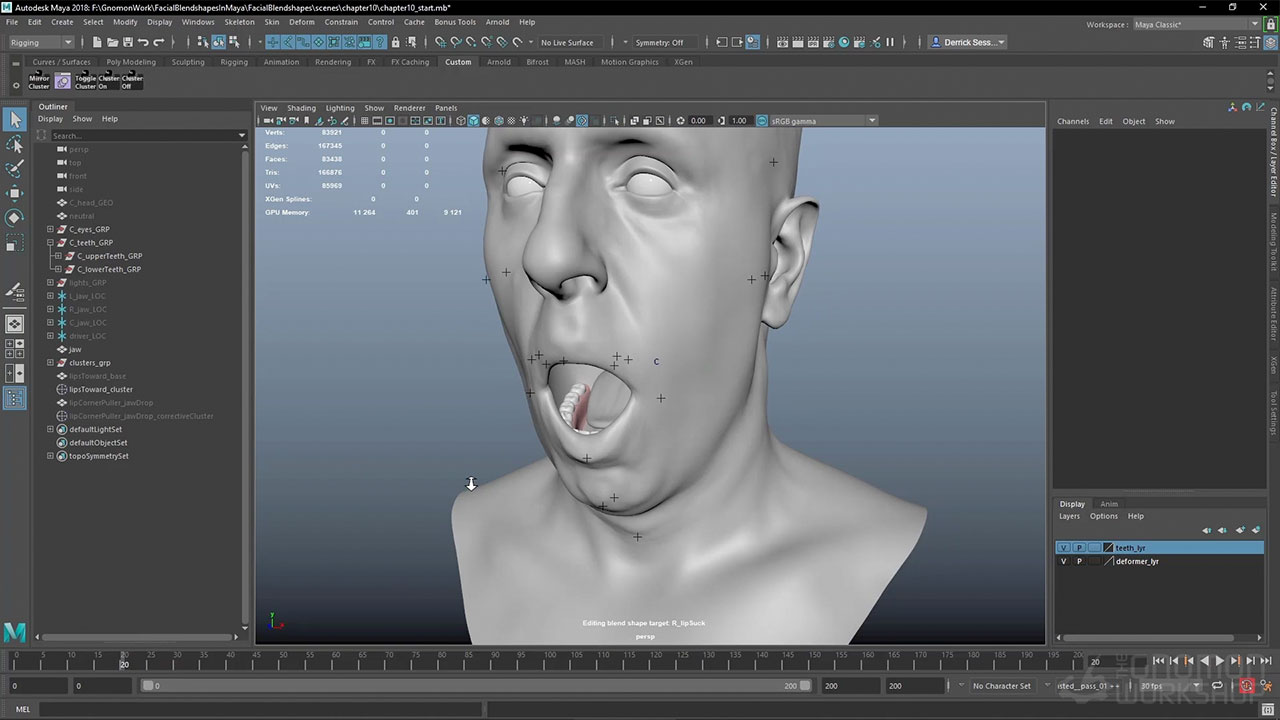Click the Save Scene icon

(x=127, y=42)
